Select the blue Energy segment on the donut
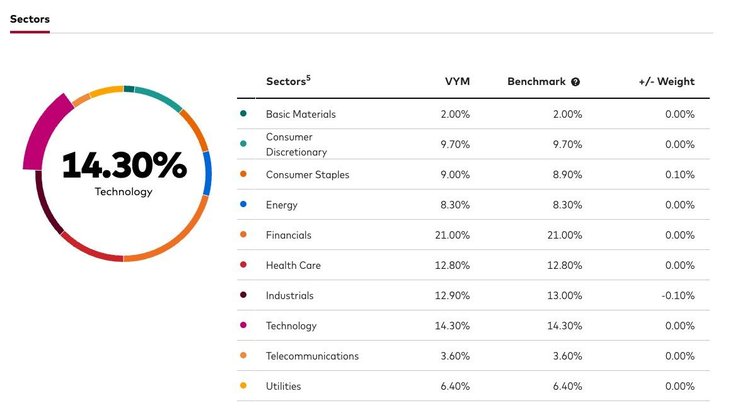This screenshot has width=740, height=420. click(207, 172)
